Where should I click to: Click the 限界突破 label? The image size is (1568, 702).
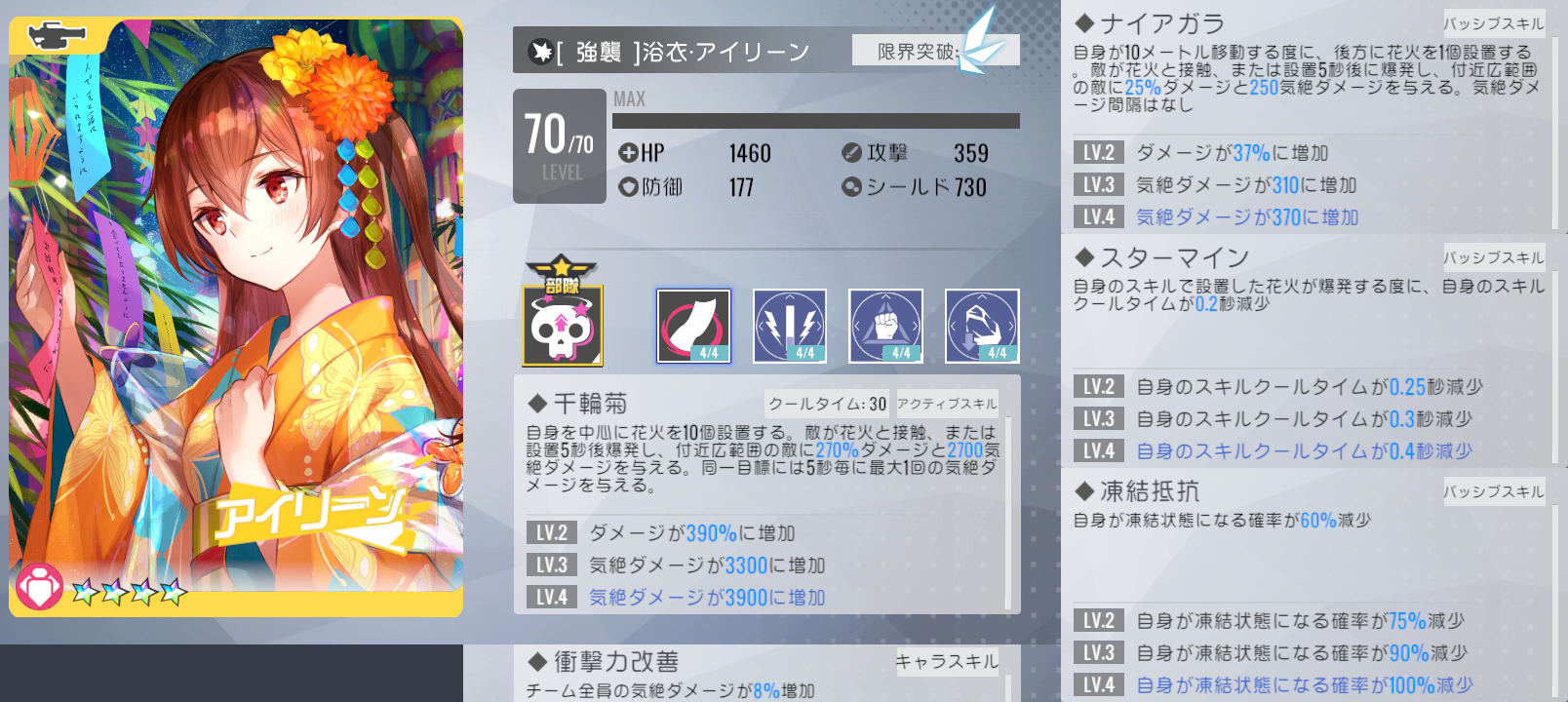pyautogui.click(x=917, y=51)
